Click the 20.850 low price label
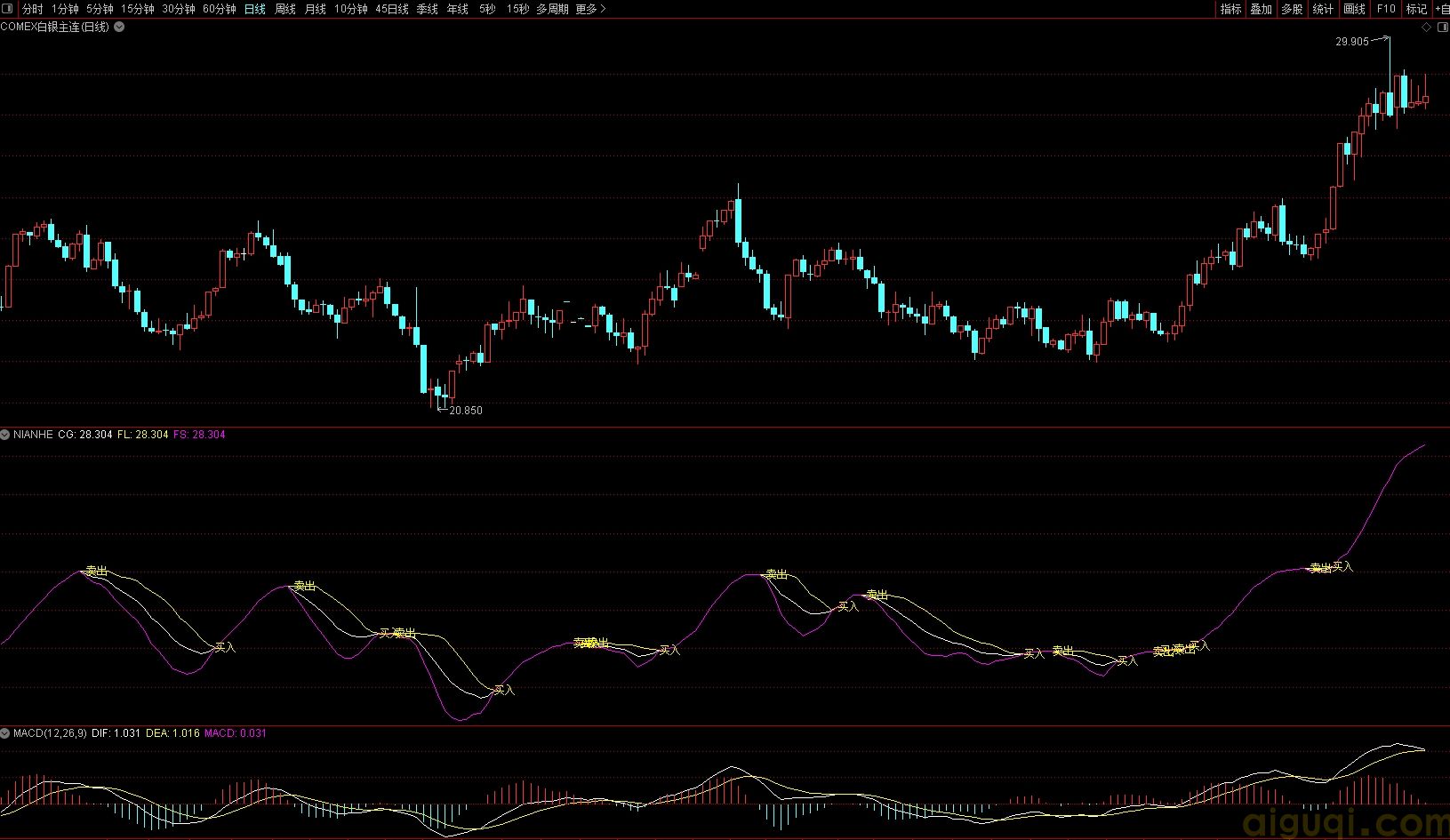1450x840 pixels. (x=466, y=411)
